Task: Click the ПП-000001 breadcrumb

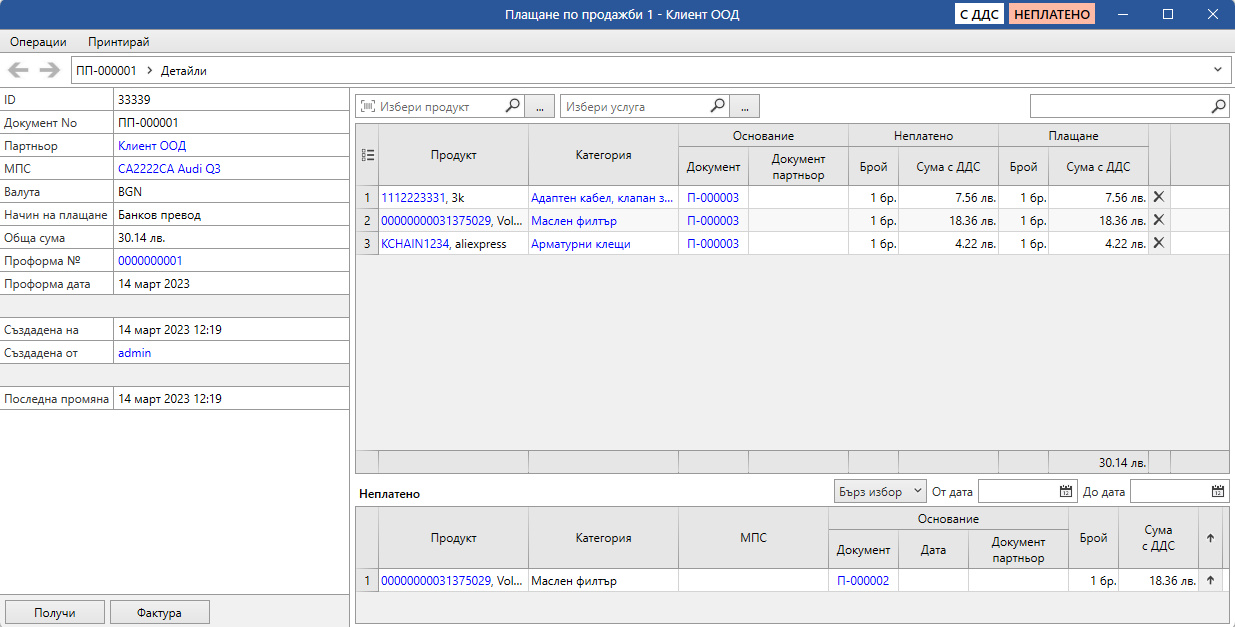Action: click(x=106, y=71)
